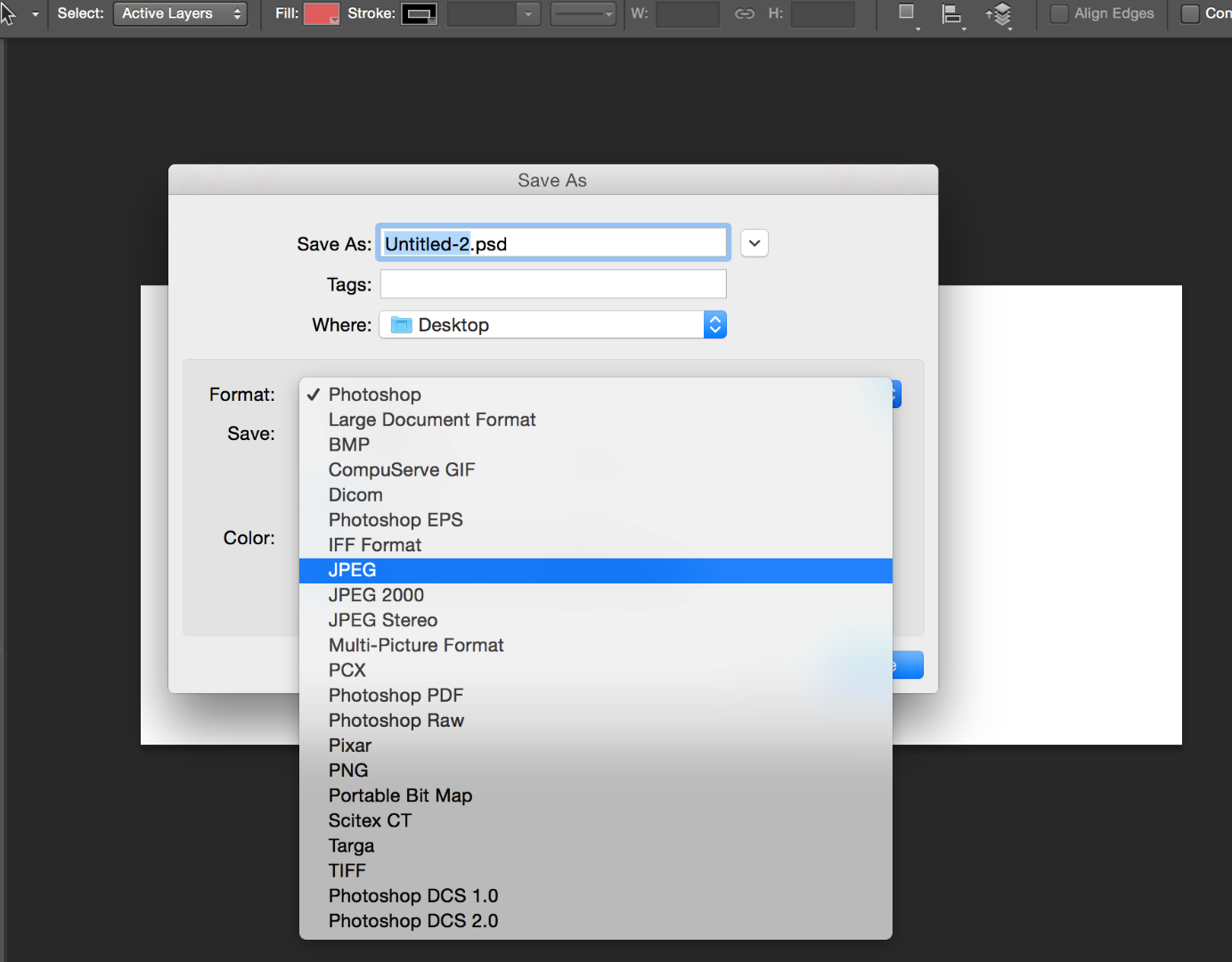Click the W width input field
This screenshot has width=1232, height=962.
tap(688, 13)
